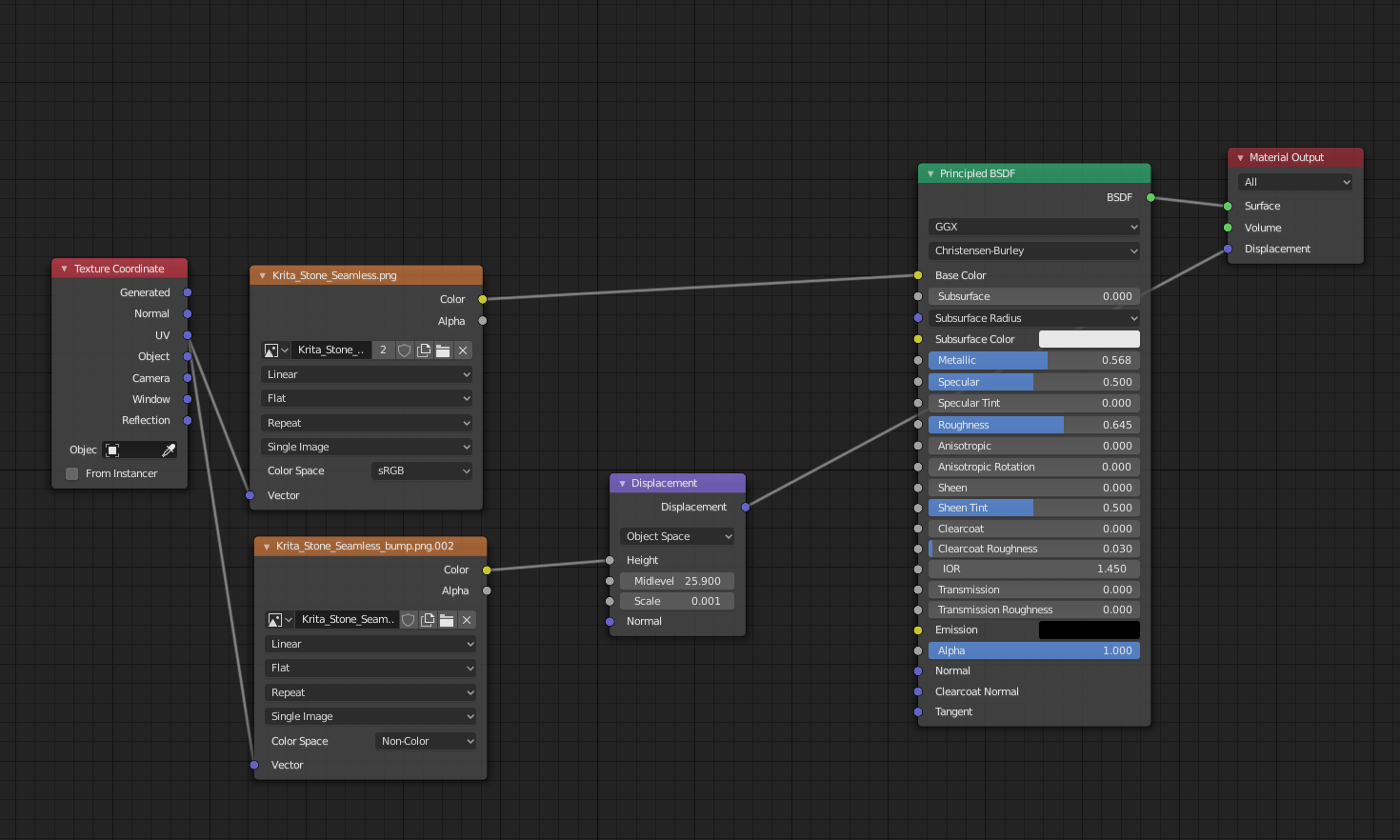Click Emission black color swatch
1400x840 pixels.
1090,630
